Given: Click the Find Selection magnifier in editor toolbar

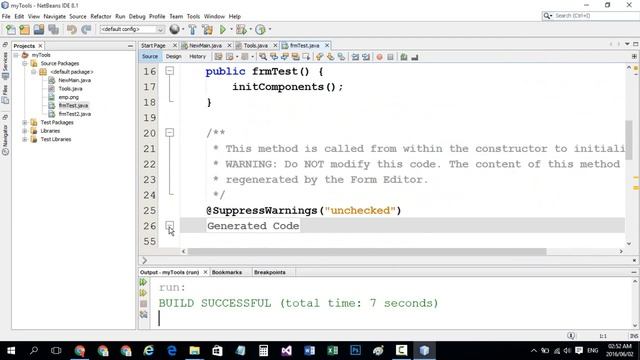Looking at the screenshot, I should pos(263,57).
